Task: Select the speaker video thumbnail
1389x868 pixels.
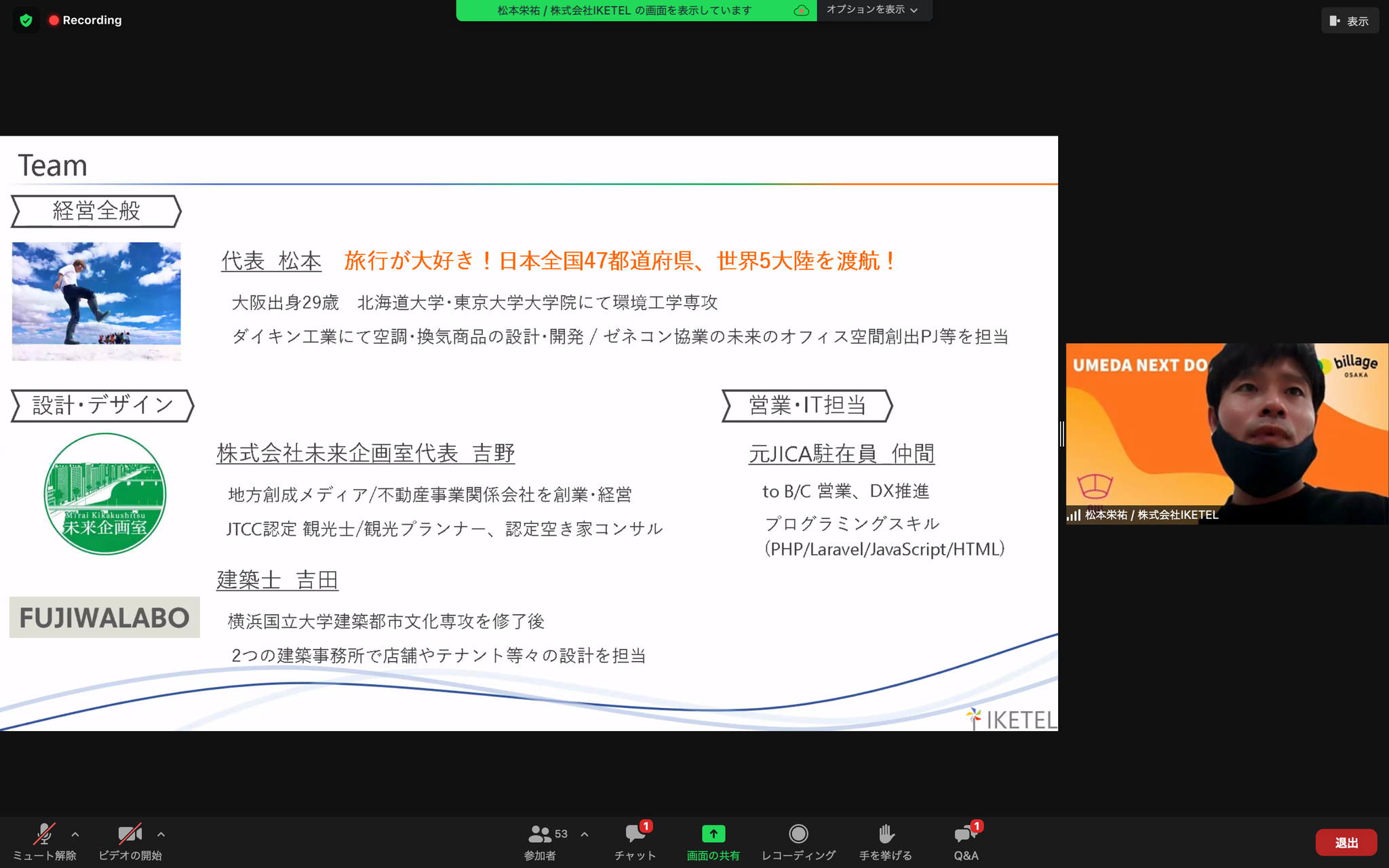Action: pyautogui.click(x=1226, y=433)
